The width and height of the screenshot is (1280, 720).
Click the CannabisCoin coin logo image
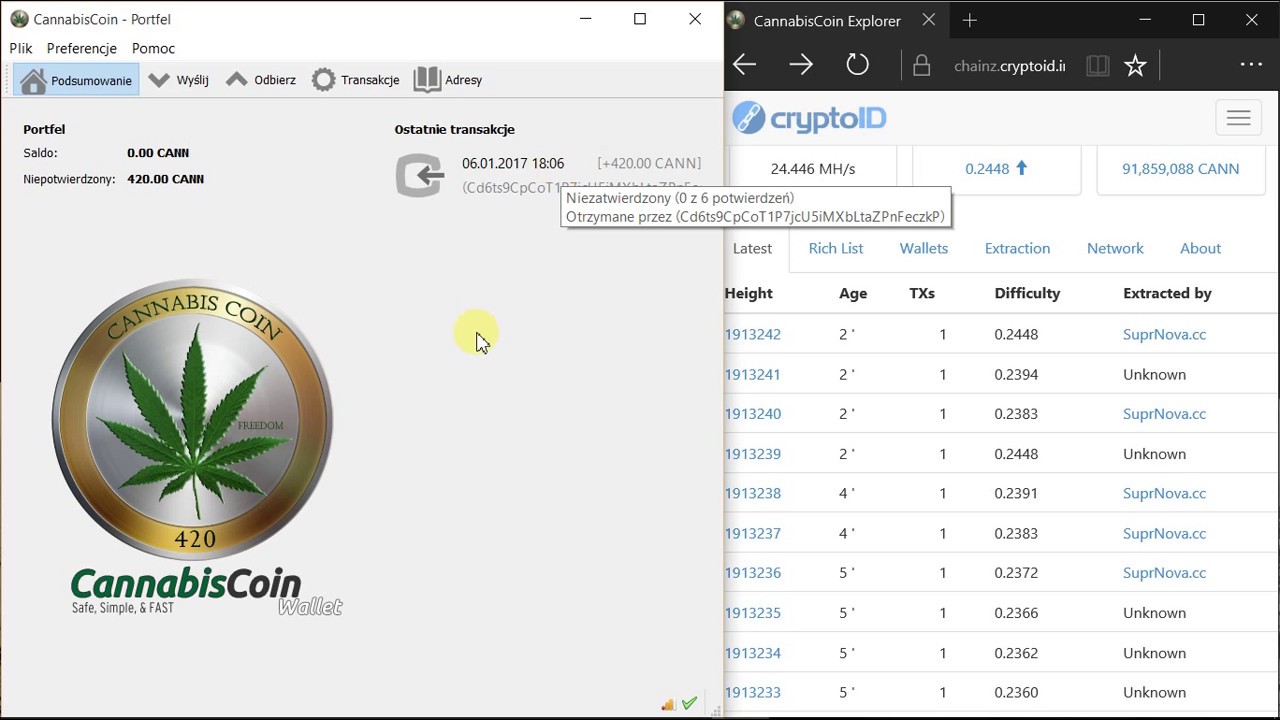pyautogui.click(x=193, y=420)
